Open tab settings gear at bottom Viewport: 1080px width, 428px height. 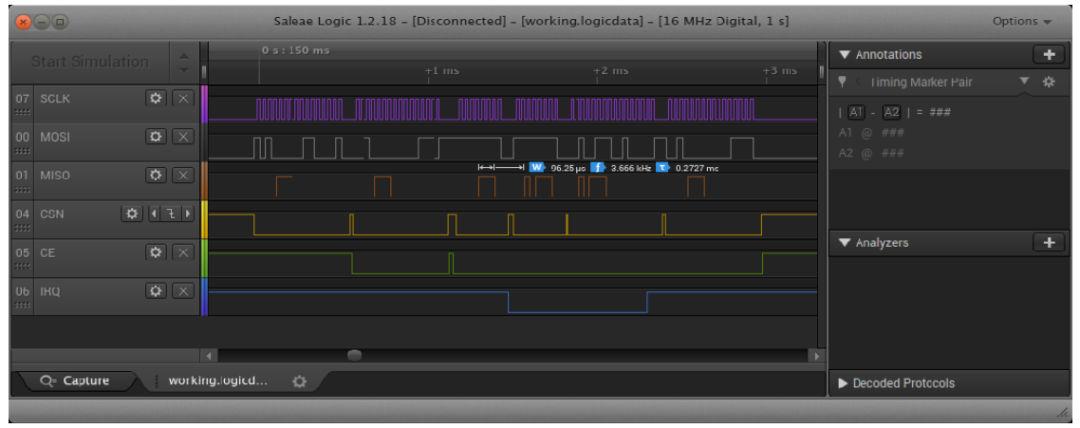pos(299,381)
